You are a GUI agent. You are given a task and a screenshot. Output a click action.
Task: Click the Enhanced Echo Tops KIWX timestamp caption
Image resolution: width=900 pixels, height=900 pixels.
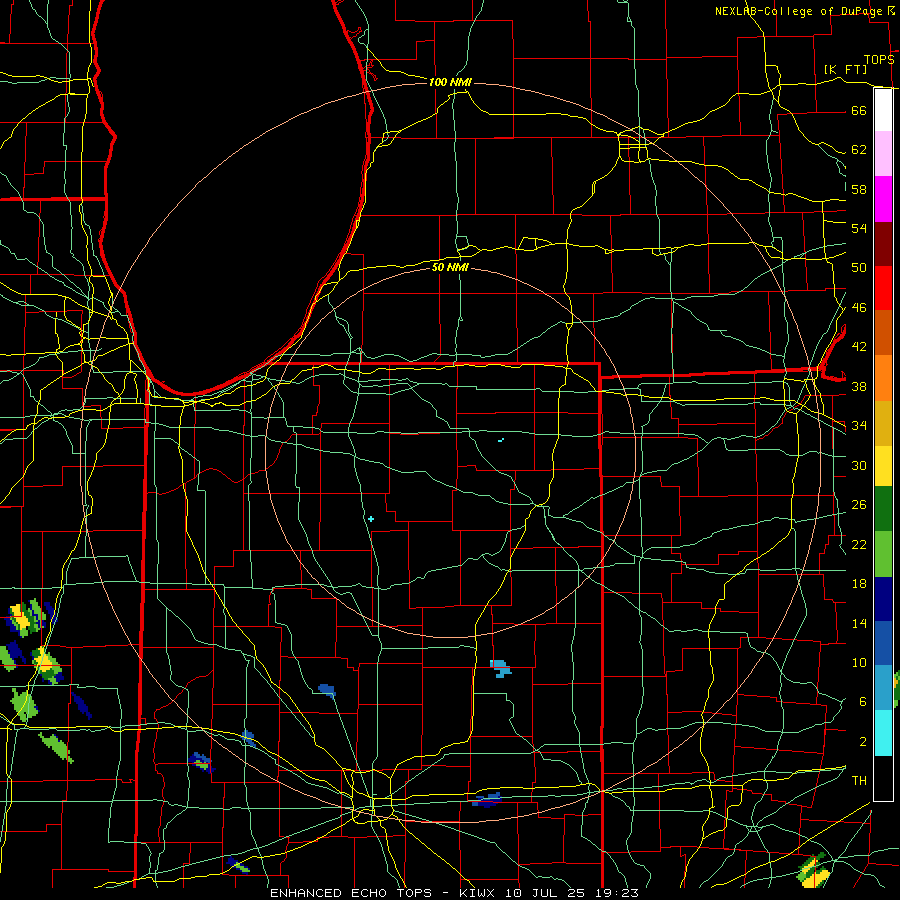click(x=454, y=893)
